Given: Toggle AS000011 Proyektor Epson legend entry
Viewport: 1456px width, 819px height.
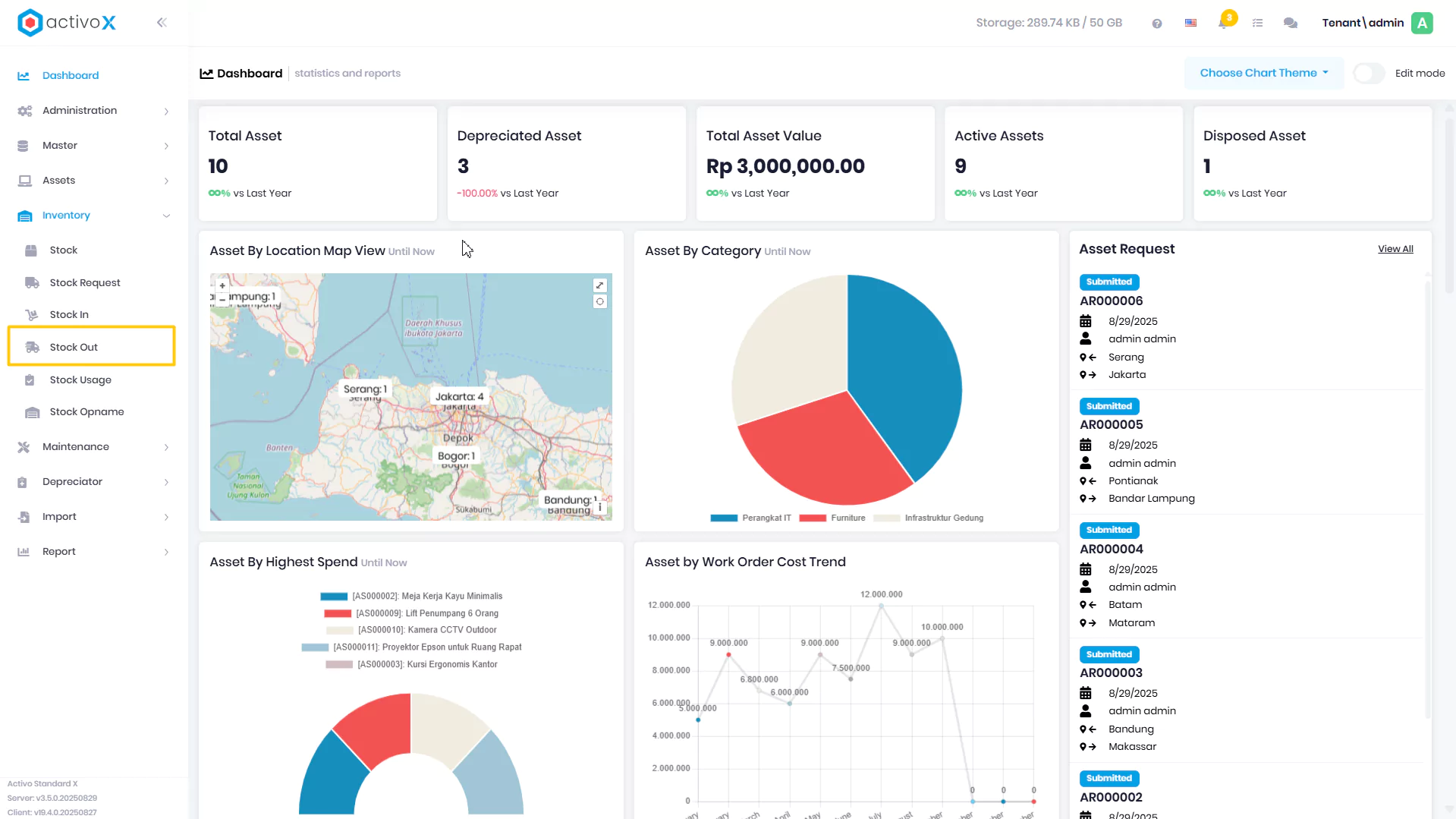Looking at the screenshot, I should point(411,647).
